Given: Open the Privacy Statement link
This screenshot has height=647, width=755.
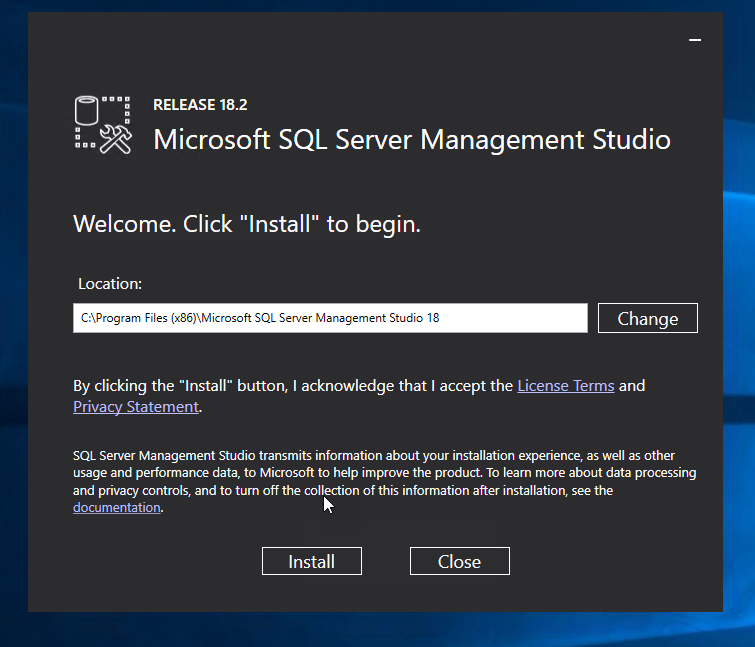Looking at the screenshot, I should tap(136, 407).
